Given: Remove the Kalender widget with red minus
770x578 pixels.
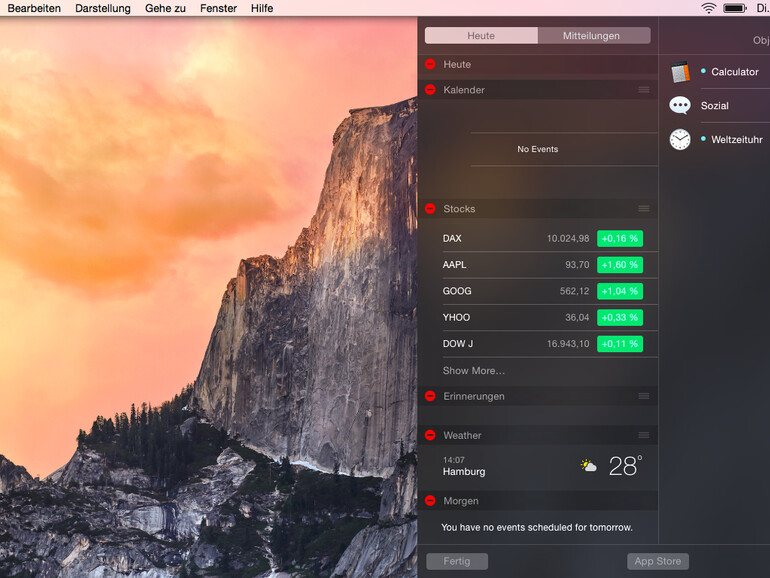Looking at the screenshot, I should 430,90.
